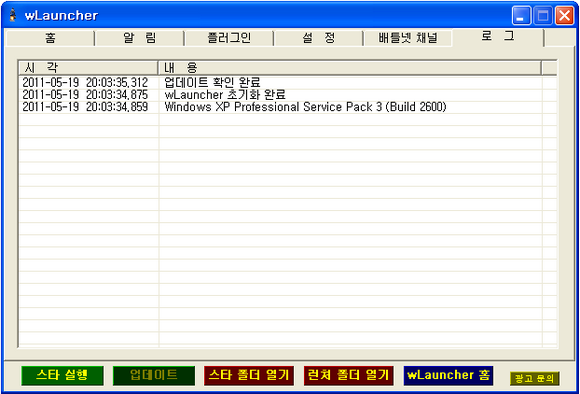Select log entry 업데이트 확인 완료
The width and height of the screenshot is (580, 394).
point(212,82)
